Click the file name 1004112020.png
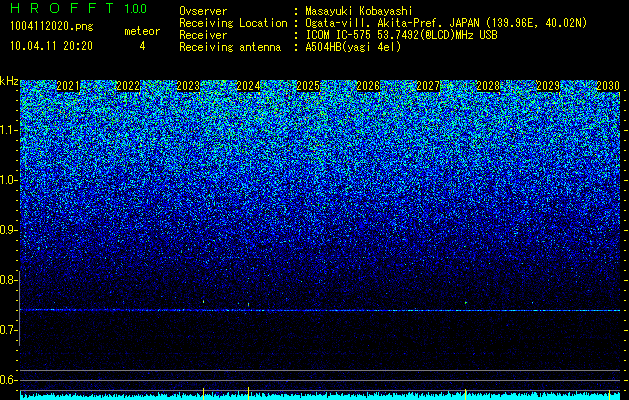This screenshot has width=629, height=400. point(51,27)
